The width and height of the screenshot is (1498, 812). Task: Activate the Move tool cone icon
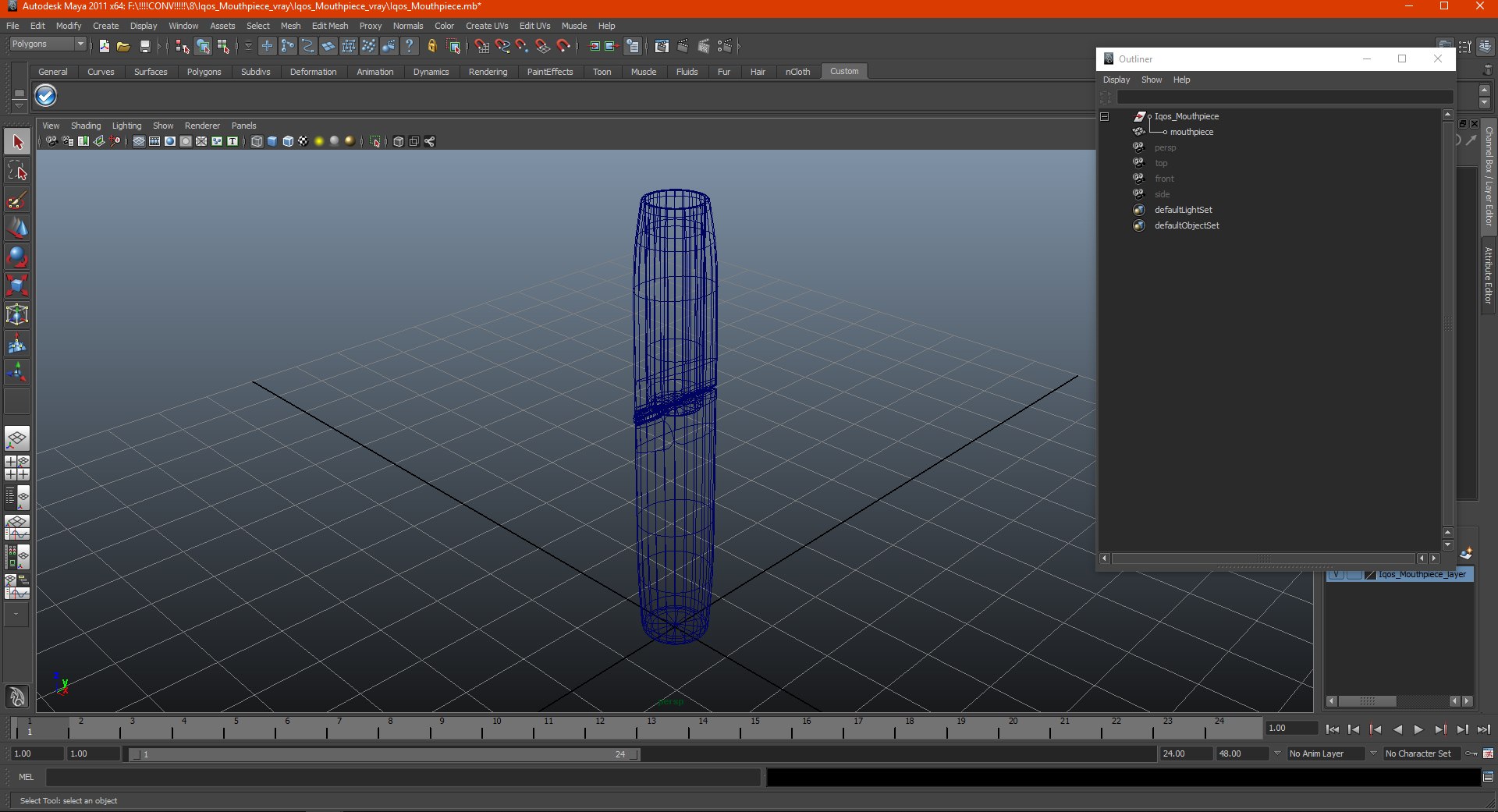[x=17, y=228]
